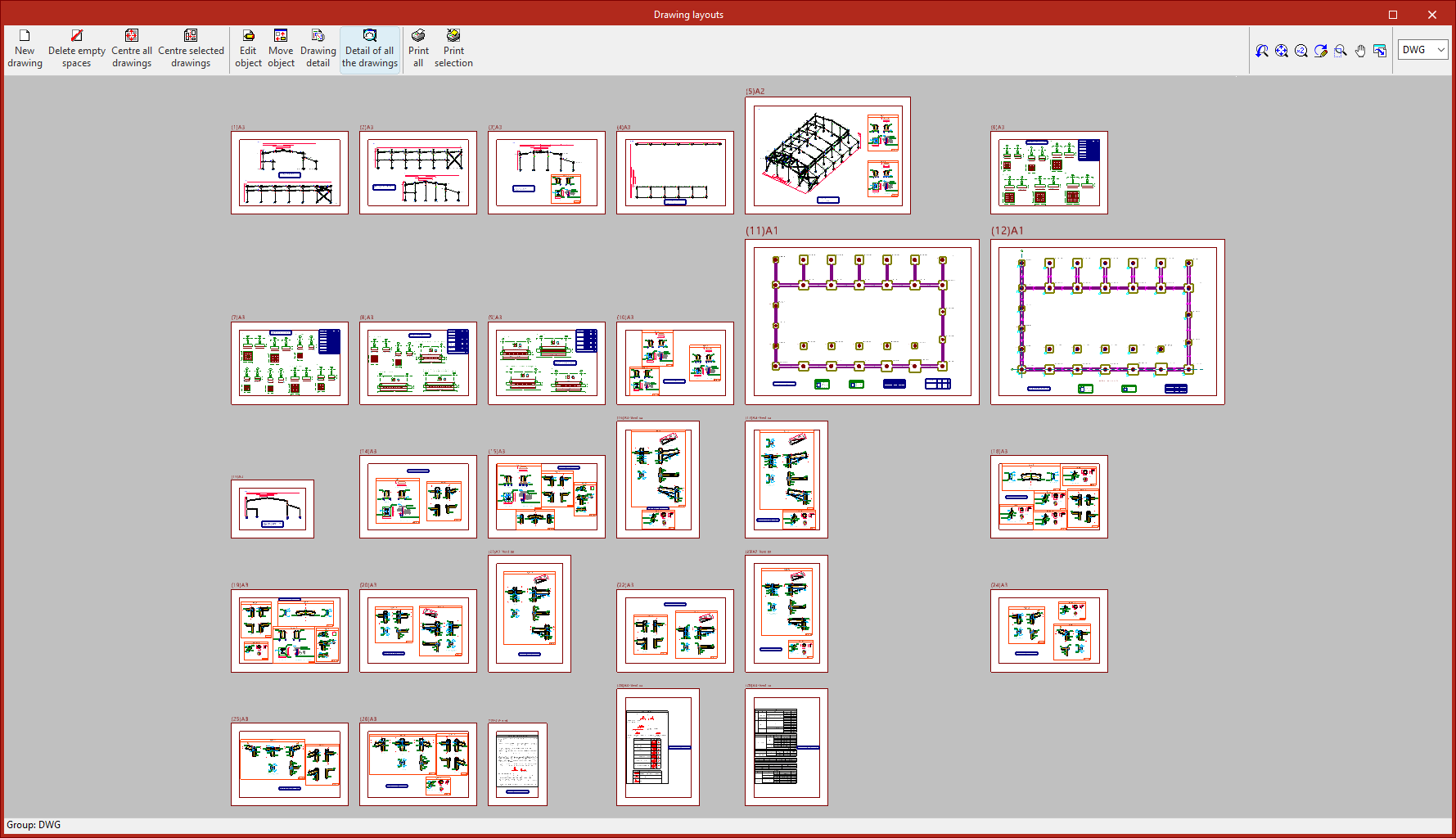This screenshot has width=1456, height=838.
Task: Select drawing sheet (1)A3 thumbnail
Action: 290,173
